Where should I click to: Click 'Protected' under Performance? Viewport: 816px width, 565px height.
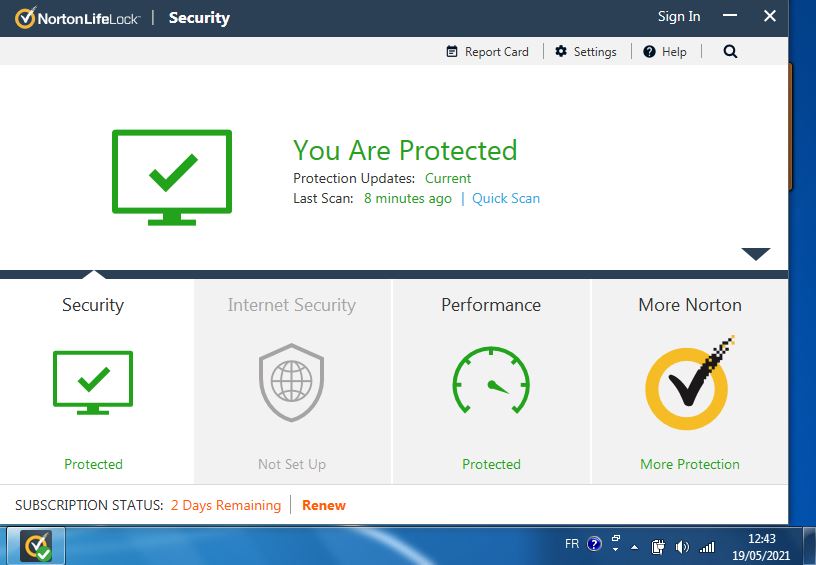491,464
